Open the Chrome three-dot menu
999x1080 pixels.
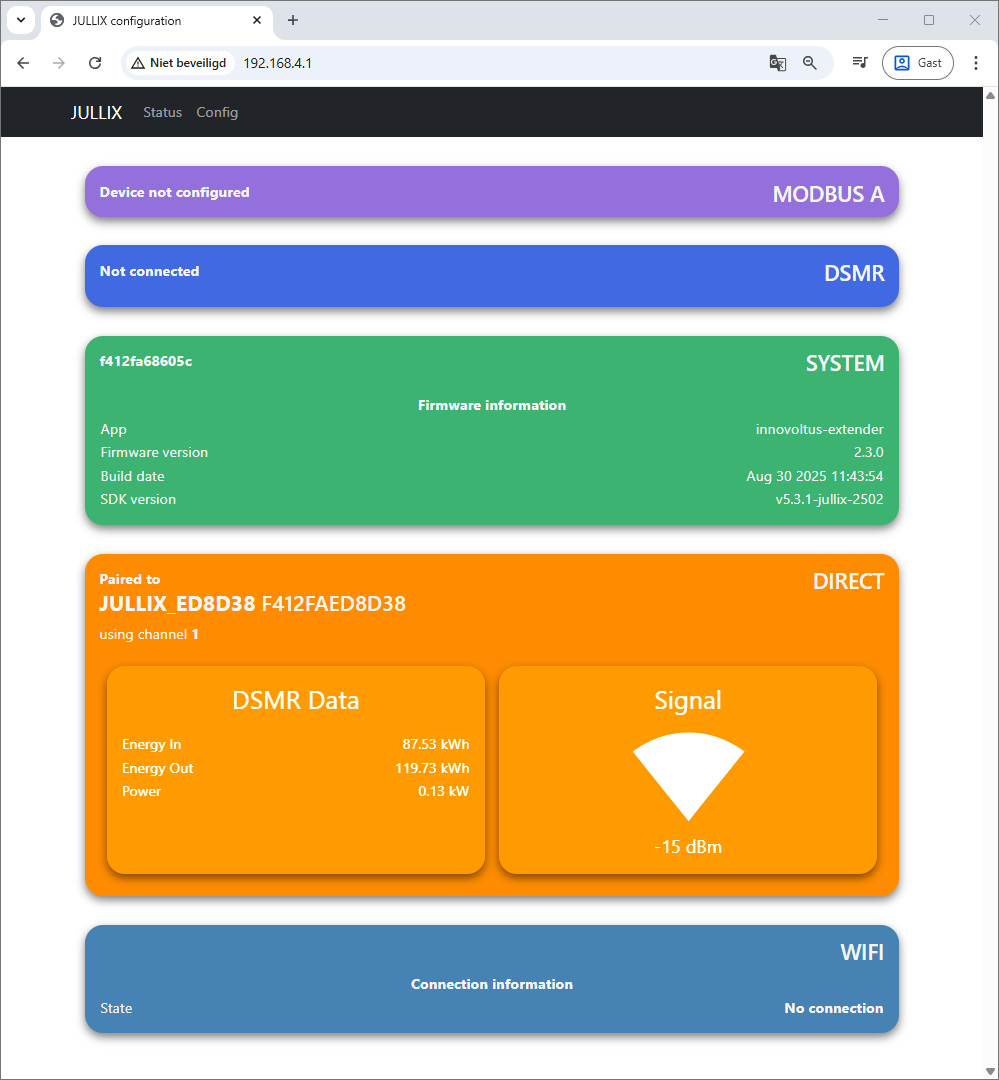[x=976, y=63]
